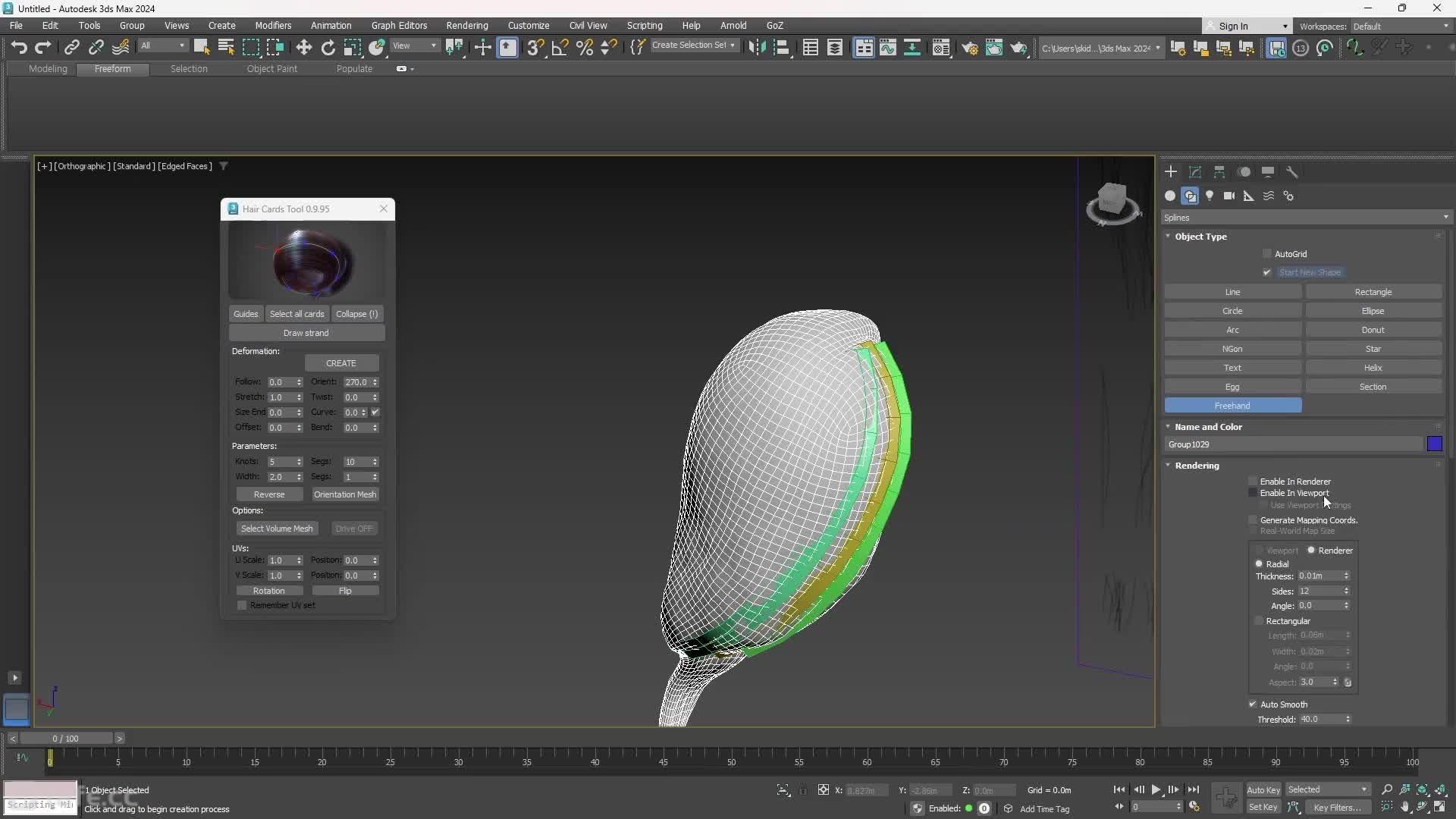Select the Cameras category icon
Image resolution: width=1456 pixels, height=819 pixels.
pos(1229,196)
